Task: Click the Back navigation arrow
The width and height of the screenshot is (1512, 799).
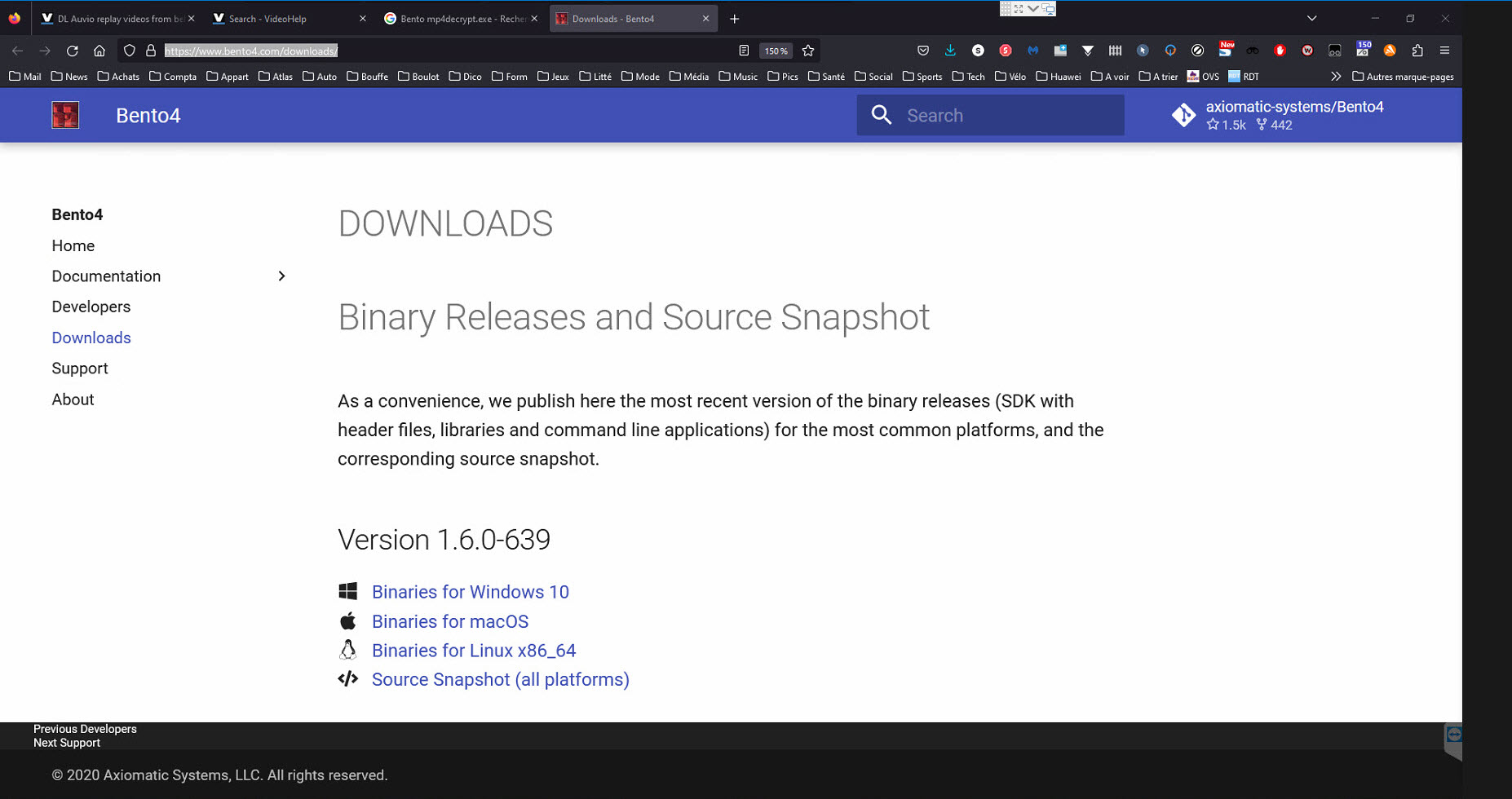Action: (x=17, y=51)
